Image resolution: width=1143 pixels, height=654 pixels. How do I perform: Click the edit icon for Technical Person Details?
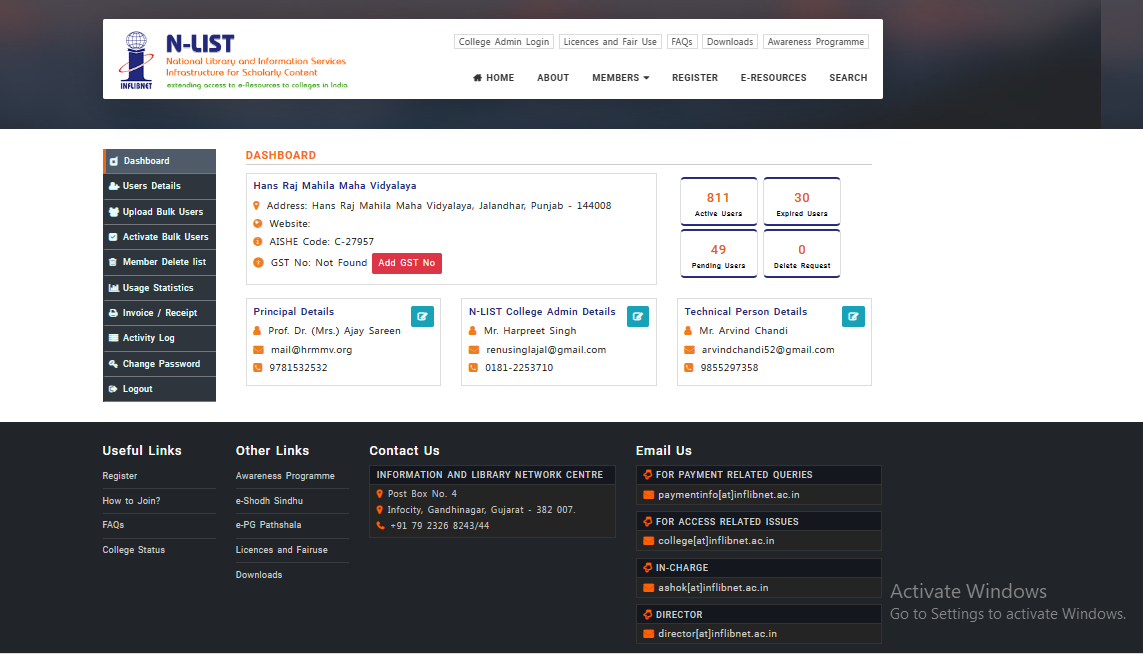pos(853,317)
